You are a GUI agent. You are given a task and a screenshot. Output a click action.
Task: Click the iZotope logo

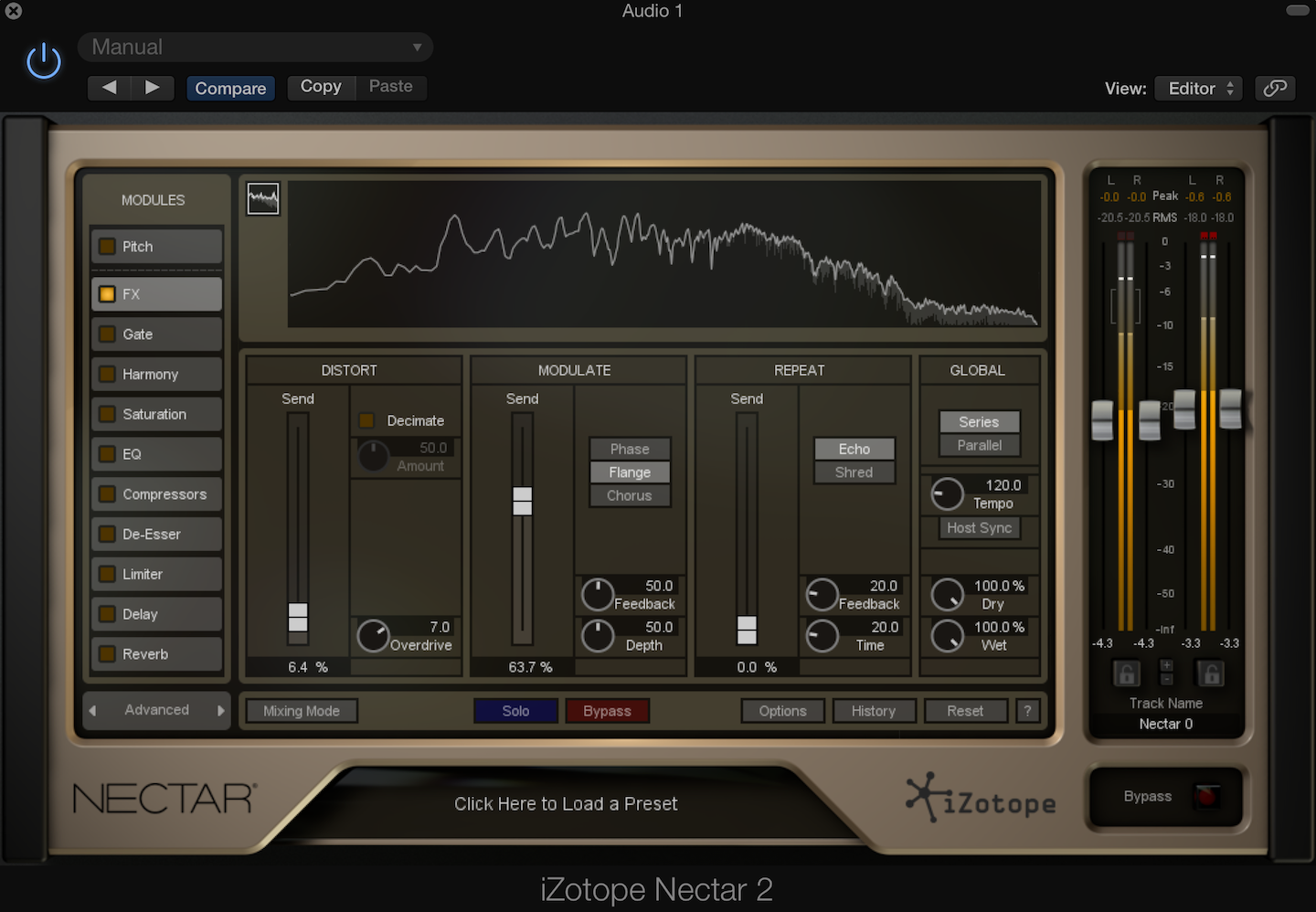(981, 798)
